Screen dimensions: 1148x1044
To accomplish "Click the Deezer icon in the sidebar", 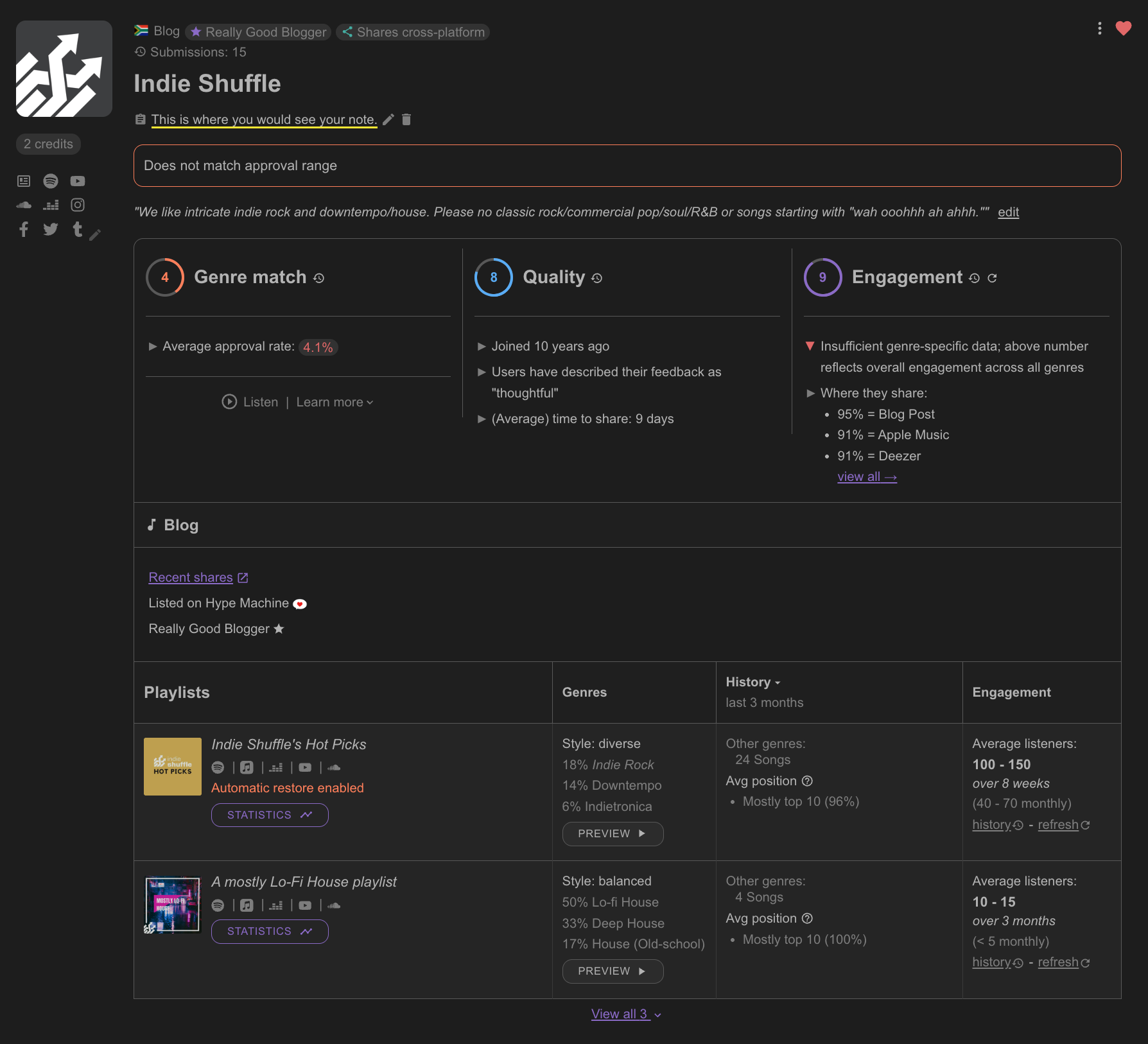I will 51,204.
